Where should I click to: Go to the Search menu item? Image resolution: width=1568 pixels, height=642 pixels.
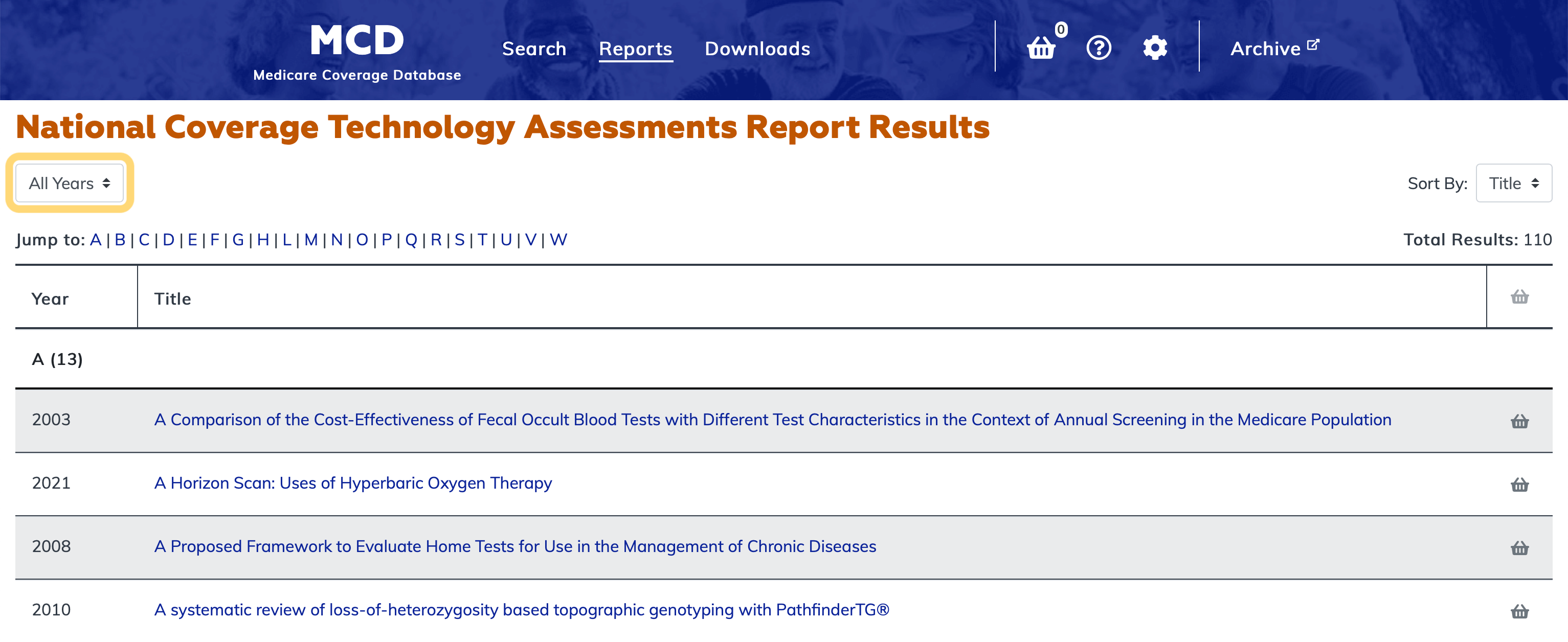[534, 49]
